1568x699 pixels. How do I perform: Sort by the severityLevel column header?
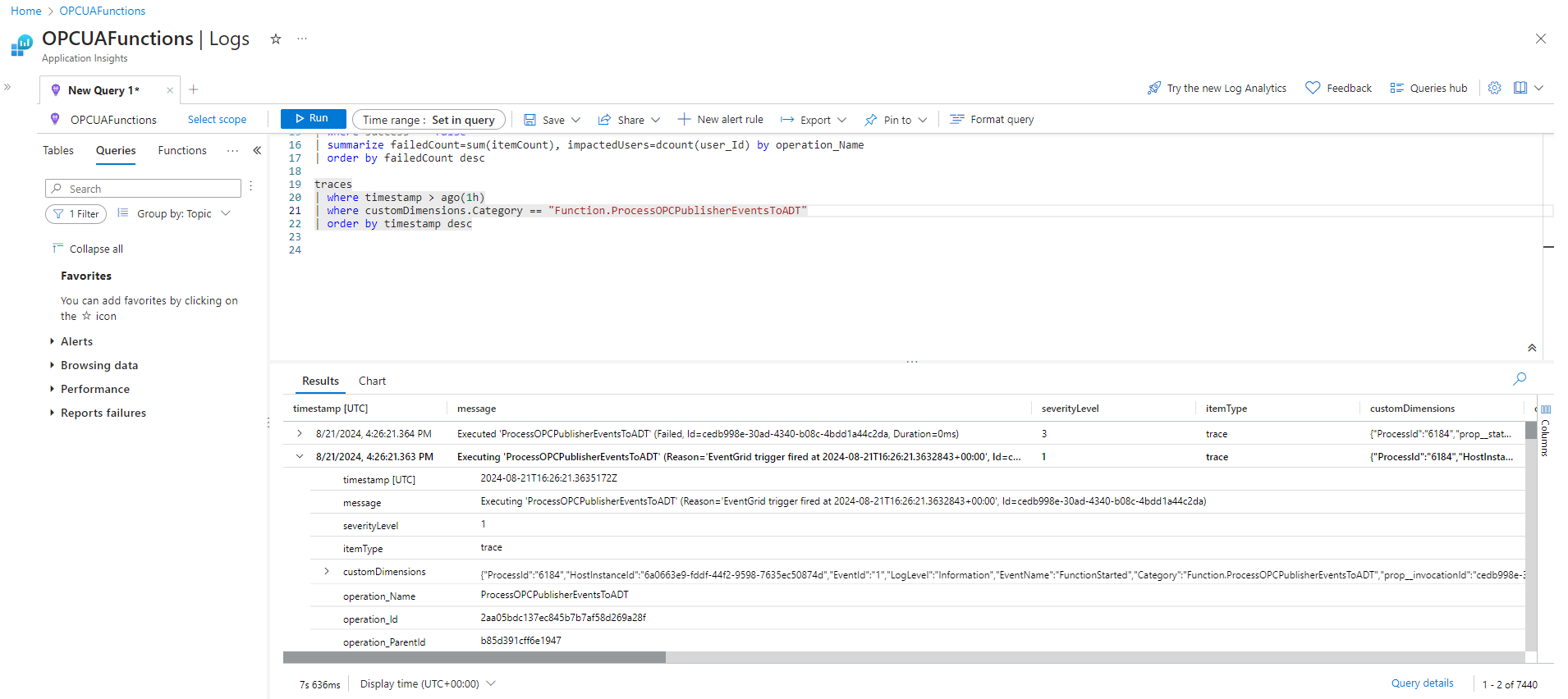pyautogui.click(x=1070, y=409)
